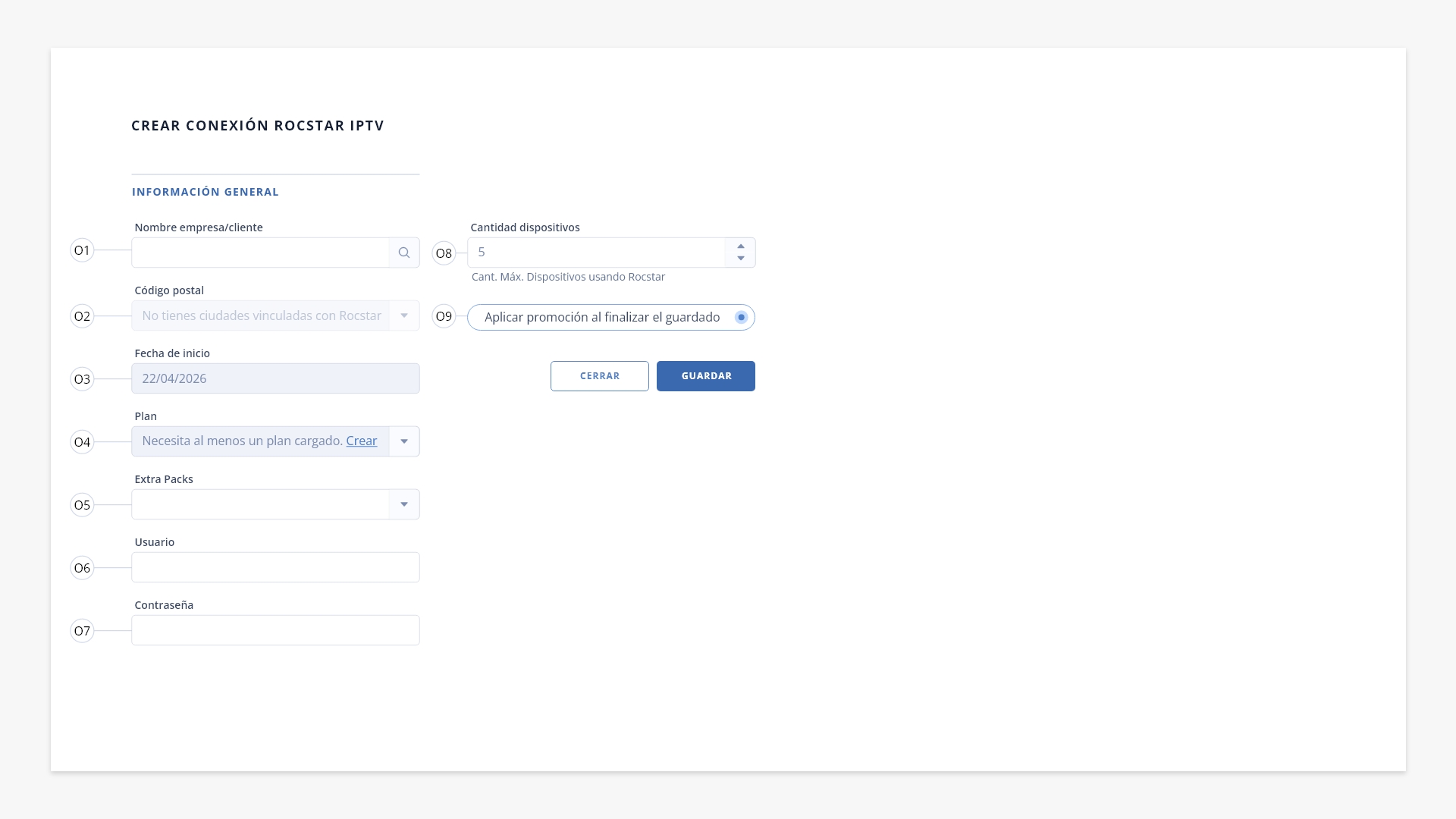Click the Cant. Máx. Dispositivos usando Rocstar hint
This screenshot has width=1456, height=819.
[568, 277]
